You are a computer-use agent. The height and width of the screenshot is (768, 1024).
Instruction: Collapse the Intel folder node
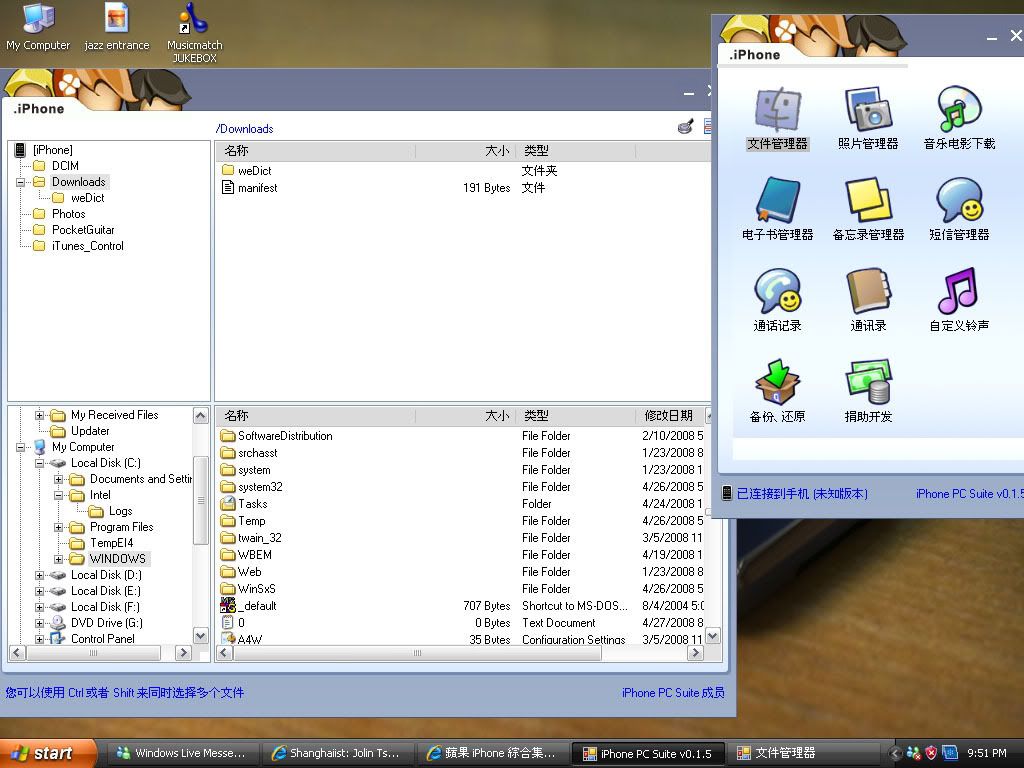tap(58, 495)
